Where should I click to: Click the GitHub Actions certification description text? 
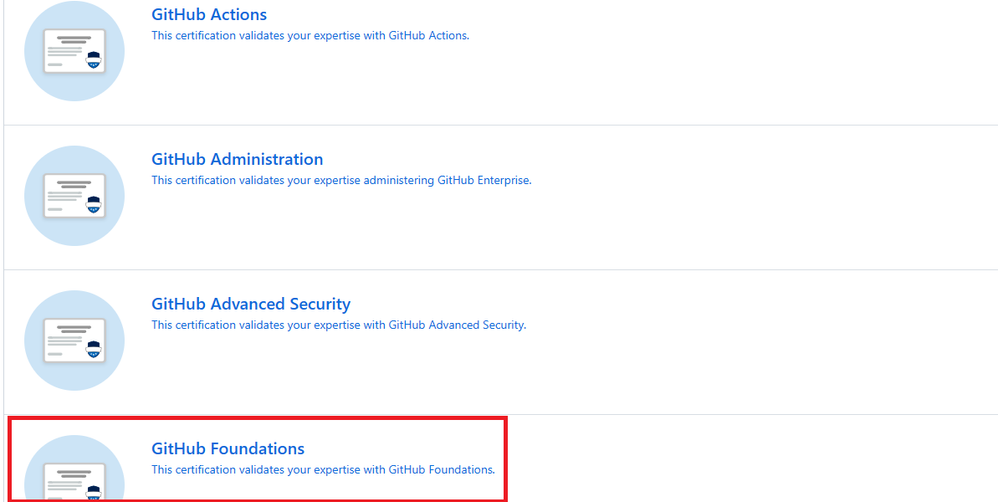click(x=310, y=36)
